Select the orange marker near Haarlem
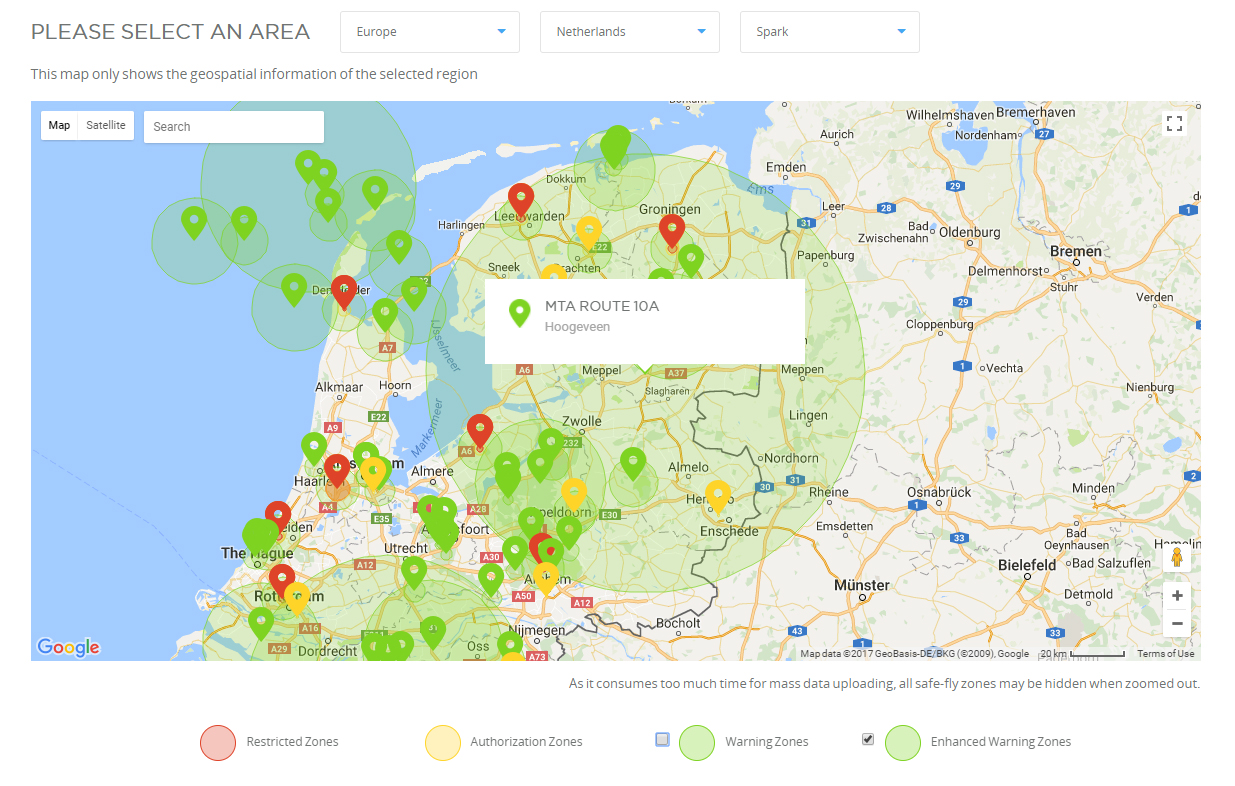Viewport: 1235px width, 786px height. [337, 468]
